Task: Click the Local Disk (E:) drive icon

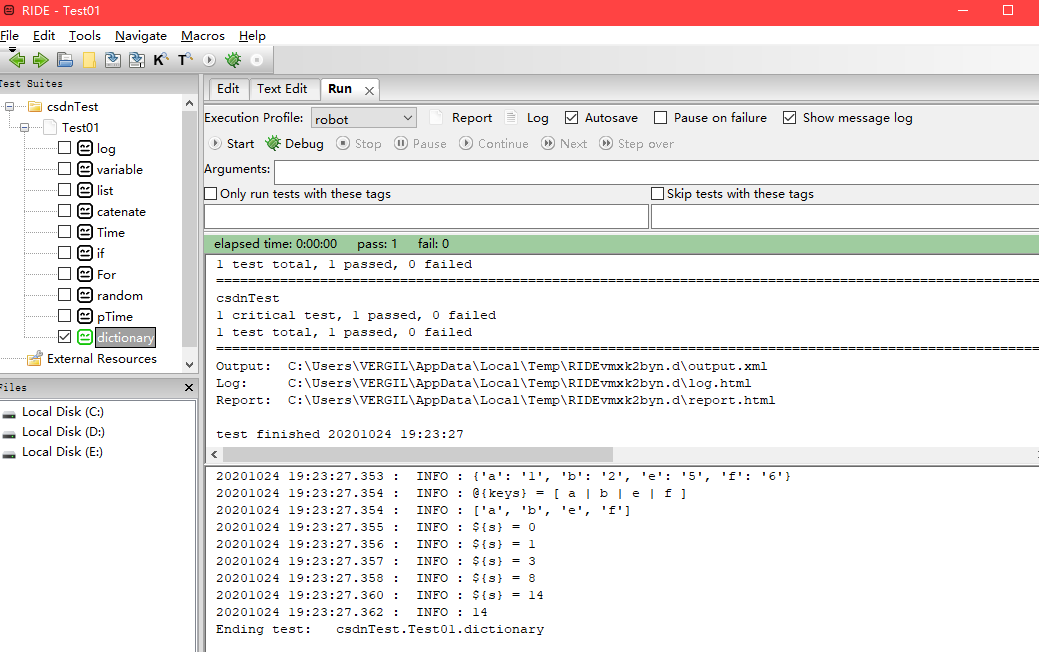Action: (9, 455)
